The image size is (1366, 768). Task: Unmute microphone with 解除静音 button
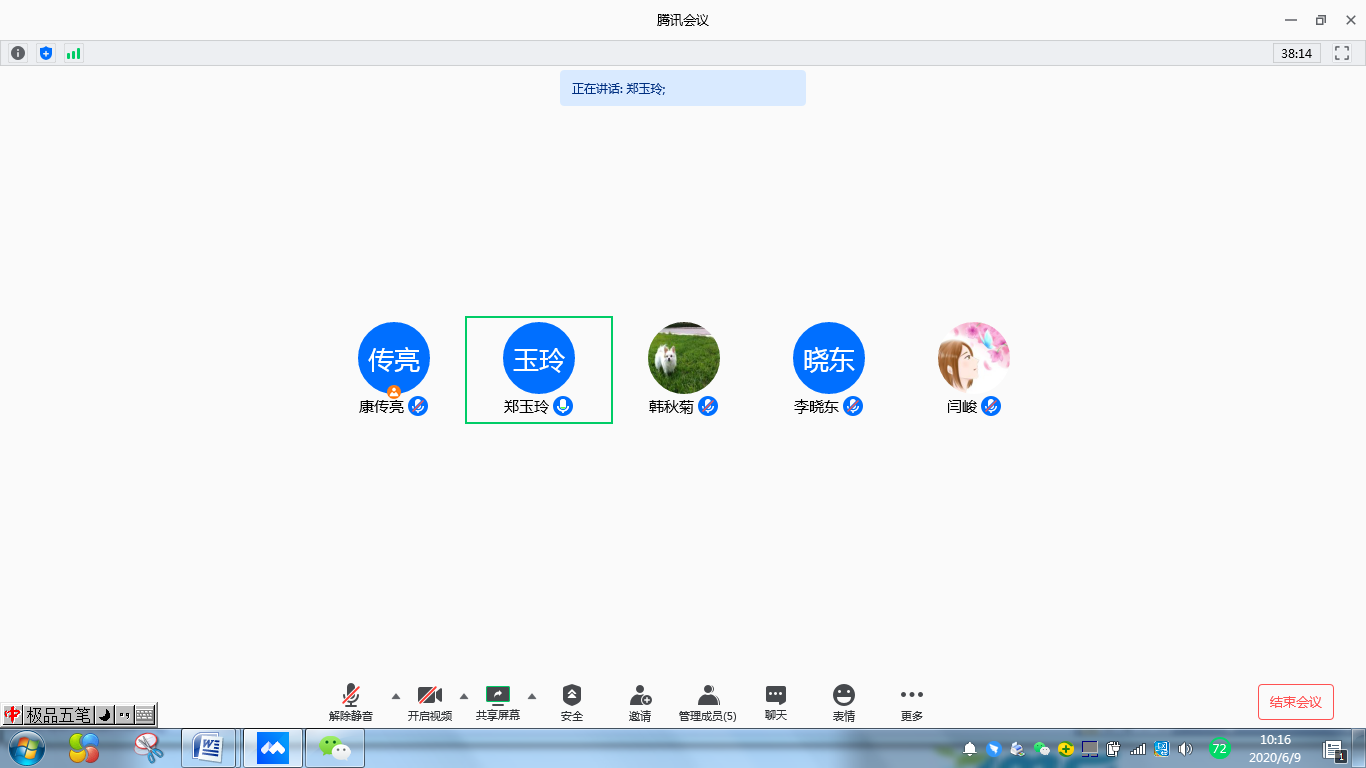click(x=351, y=703)
